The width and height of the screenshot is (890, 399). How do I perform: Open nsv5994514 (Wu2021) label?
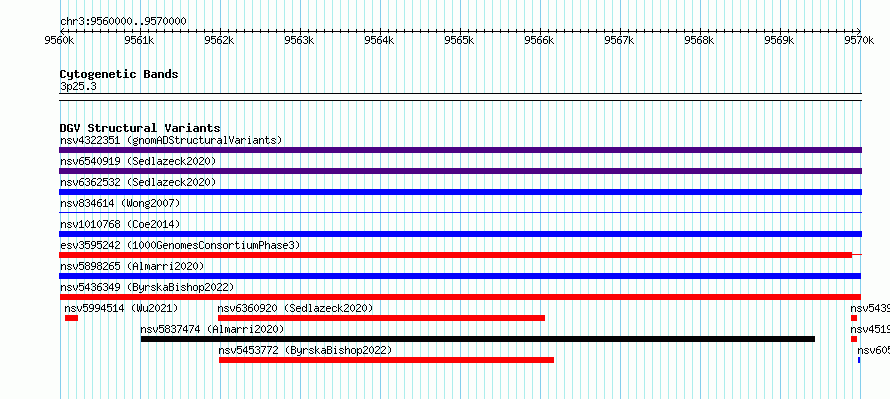click(121, 308)
